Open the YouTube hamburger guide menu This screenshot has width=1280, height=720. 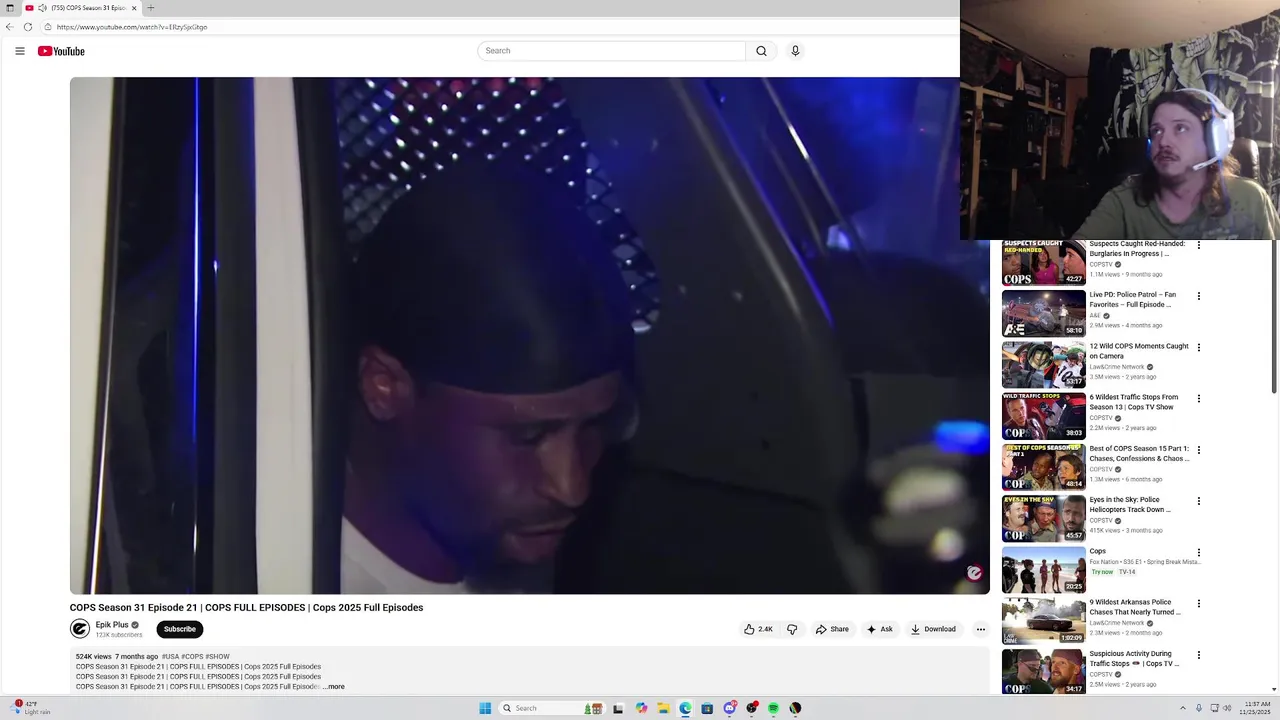(x=20, y=51)
